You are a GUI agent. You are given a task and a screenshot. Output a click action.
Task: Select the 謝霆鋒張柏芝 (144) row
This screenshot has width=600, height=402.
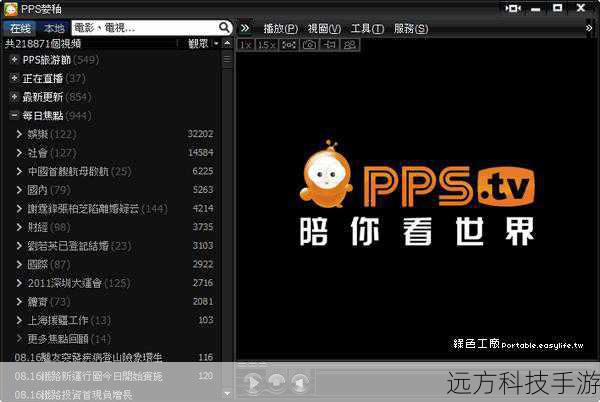pyautogui.click(x=114, y=208)
